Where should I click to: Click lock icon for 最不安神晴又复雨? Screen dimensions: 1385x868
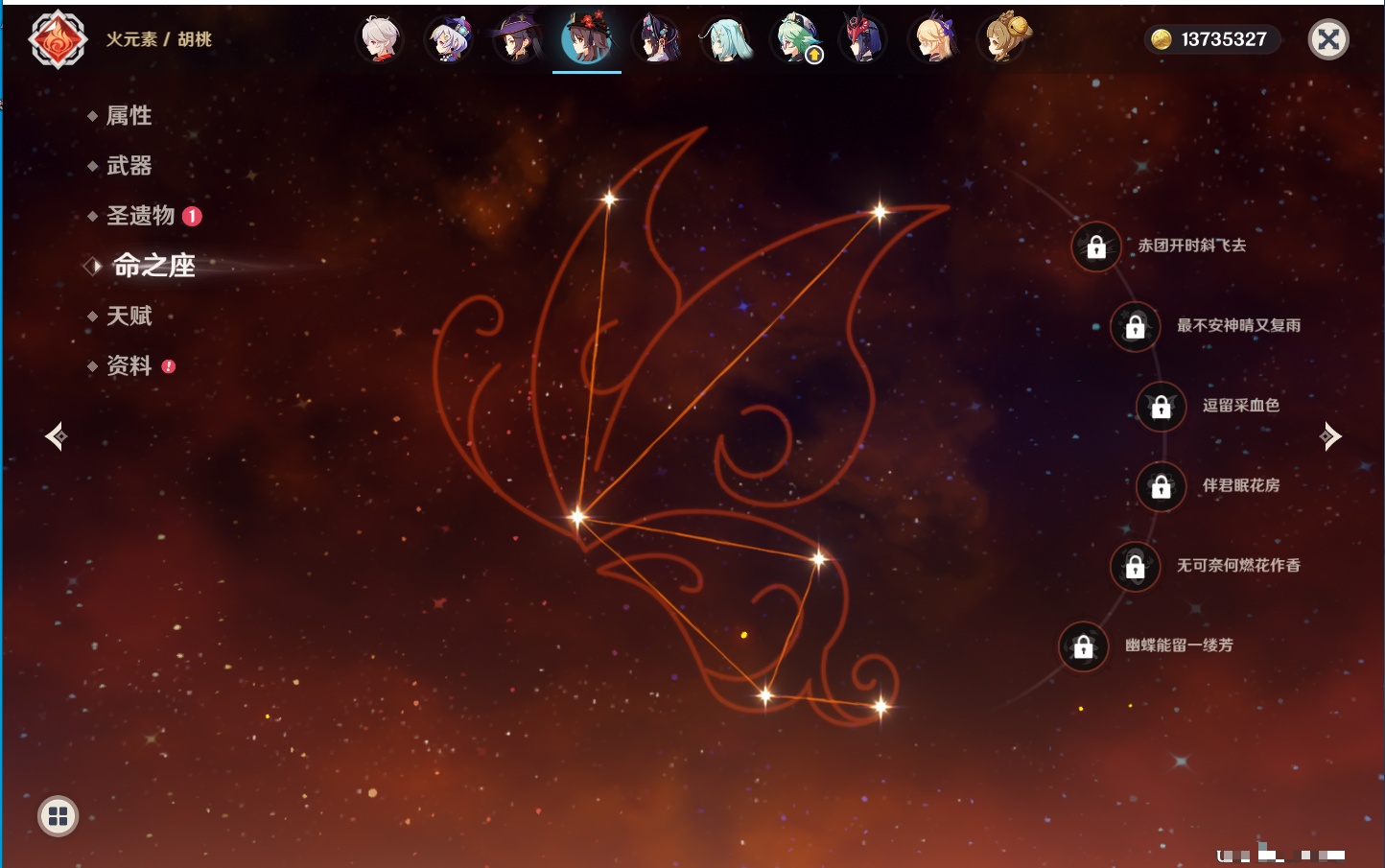1135,327
